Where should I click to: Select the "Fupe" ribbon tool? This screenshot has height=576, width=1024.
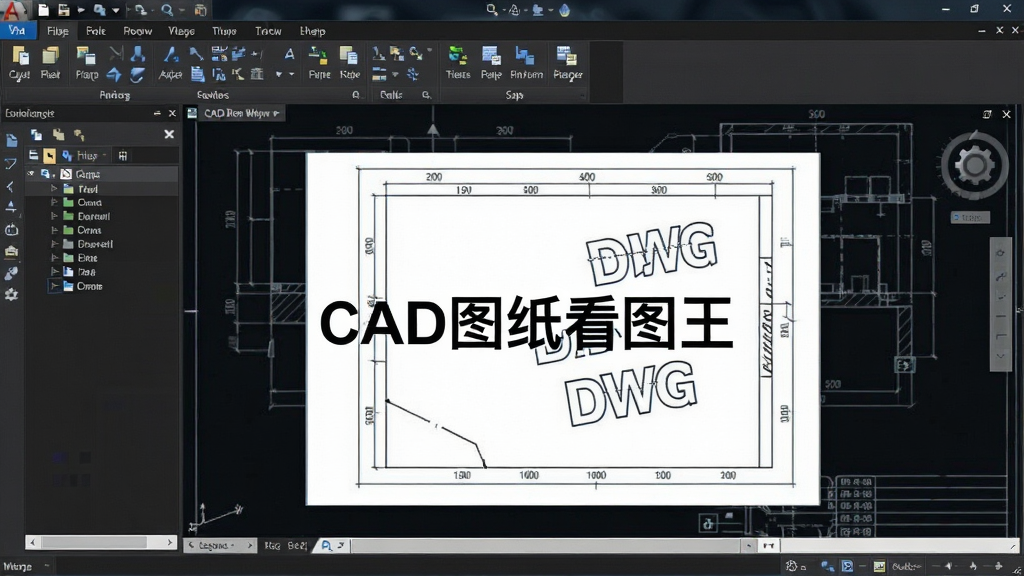tap(319, 63)
